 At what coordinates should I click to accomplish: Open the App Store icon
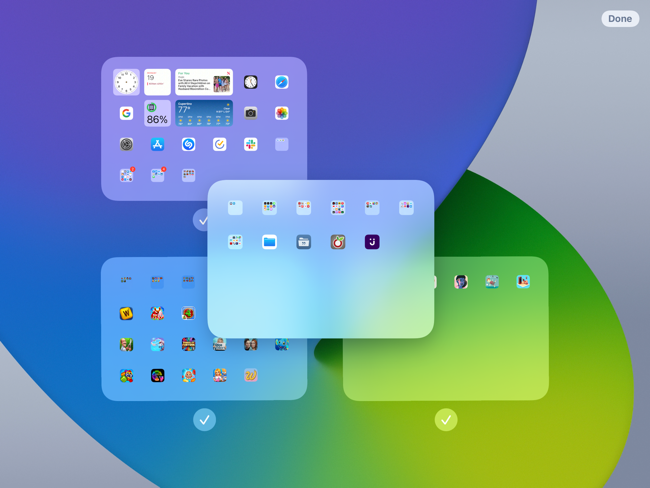pos(157,144)
